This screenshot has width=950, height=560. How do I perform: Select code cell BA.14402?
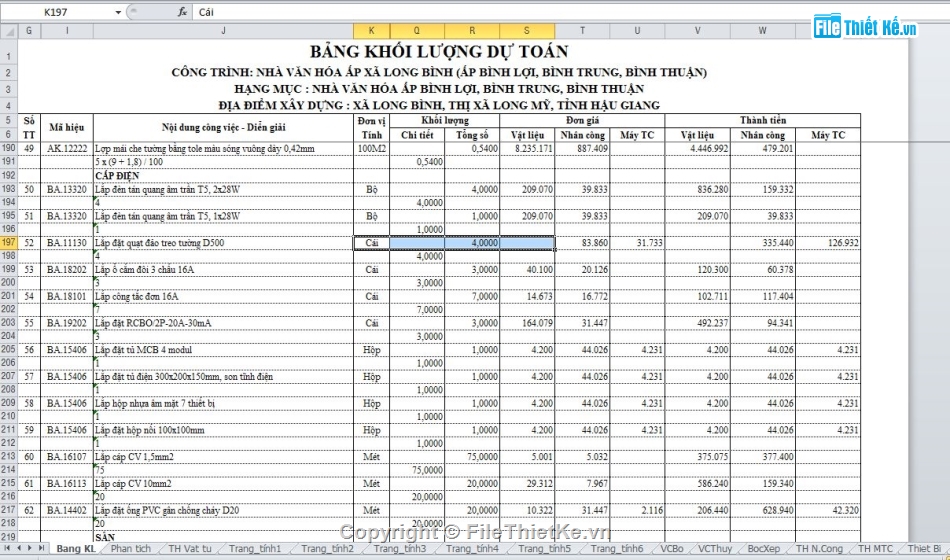tap(67, 510)
